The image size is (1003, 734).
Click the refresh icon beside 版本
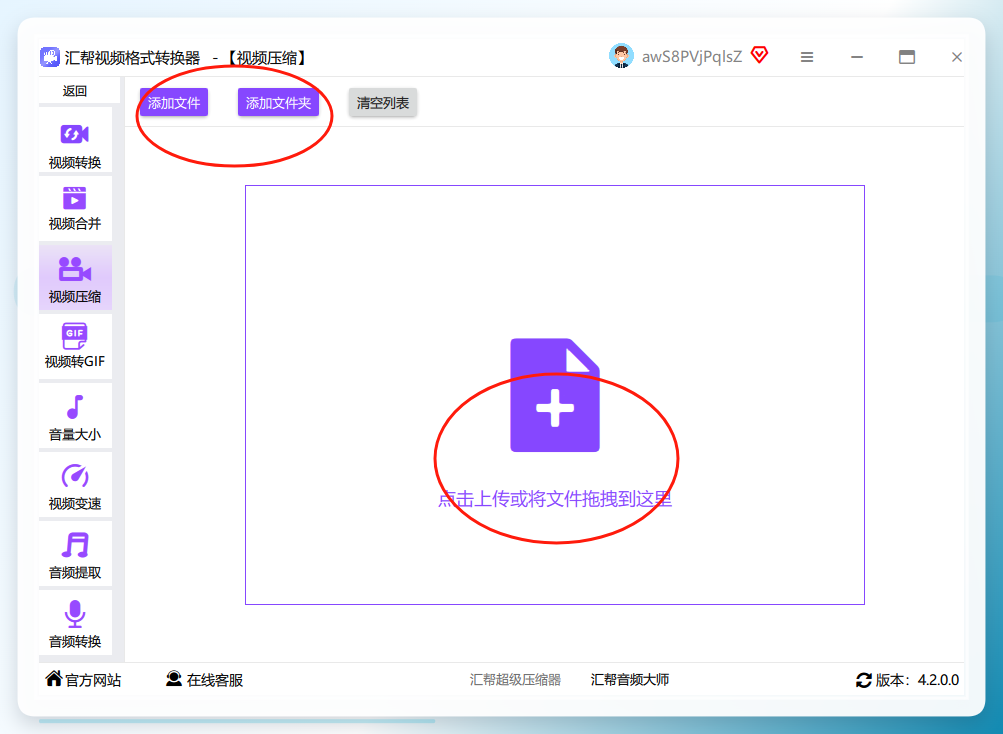point(864,680)
